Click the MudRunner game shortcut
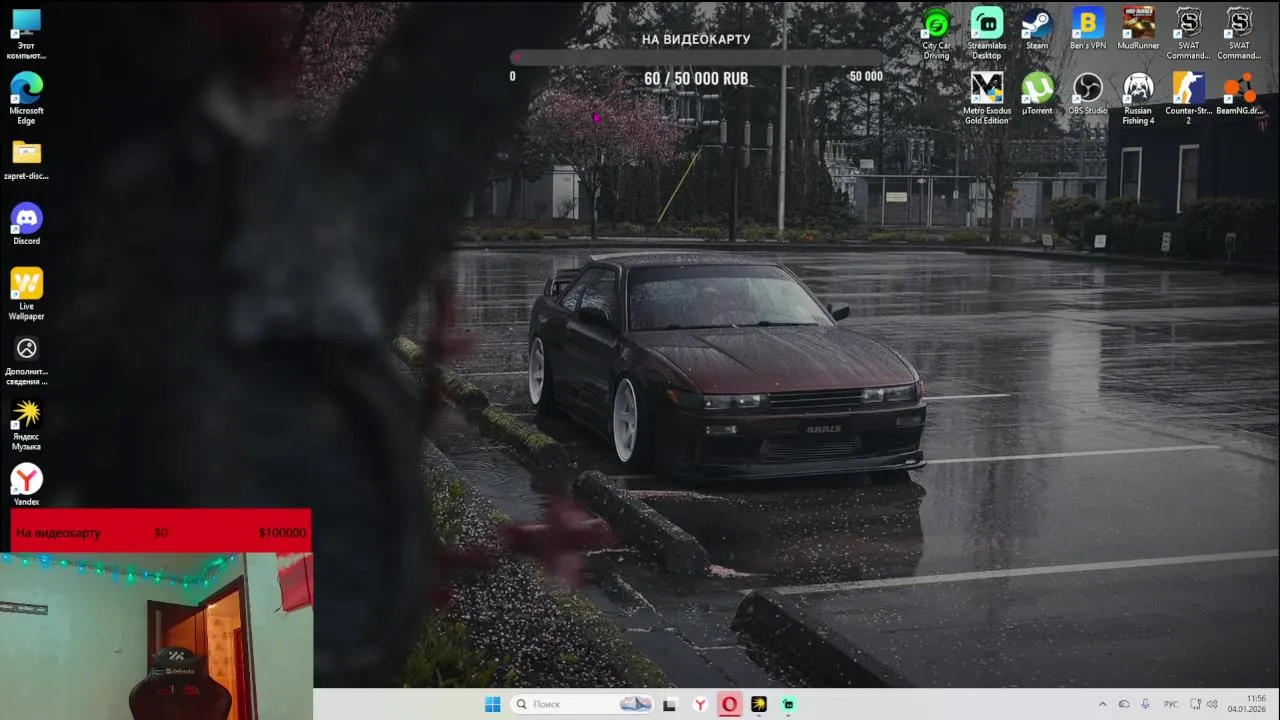The width and height of the screenshot is (1280, 720). pyautogui.click(x=1138, y=28)
